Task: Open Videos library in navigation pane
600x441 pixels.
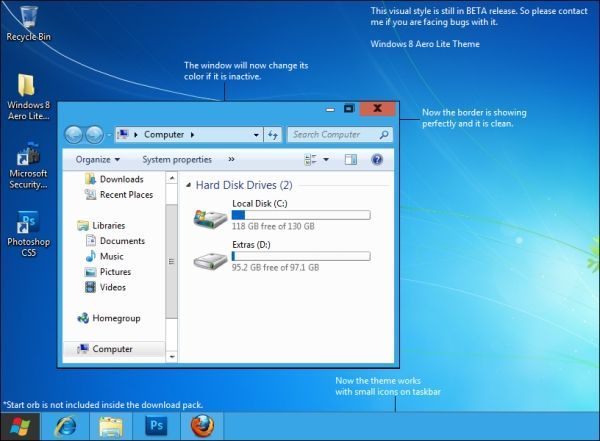Action: pos(105,287)
